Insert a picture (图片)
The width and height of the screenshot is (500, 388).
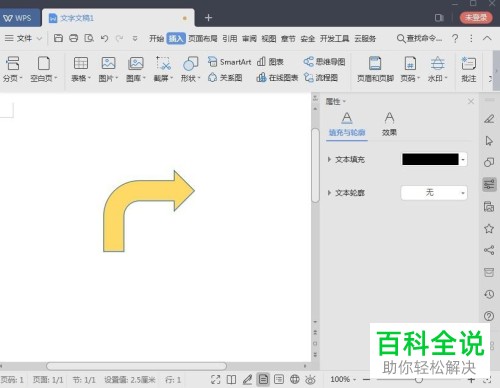pos(108,69)
